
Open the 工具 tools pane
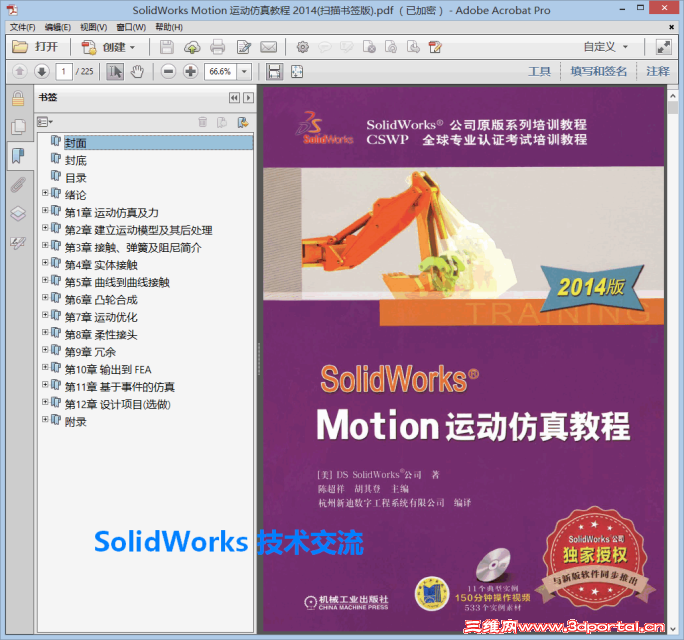(539, 71)
